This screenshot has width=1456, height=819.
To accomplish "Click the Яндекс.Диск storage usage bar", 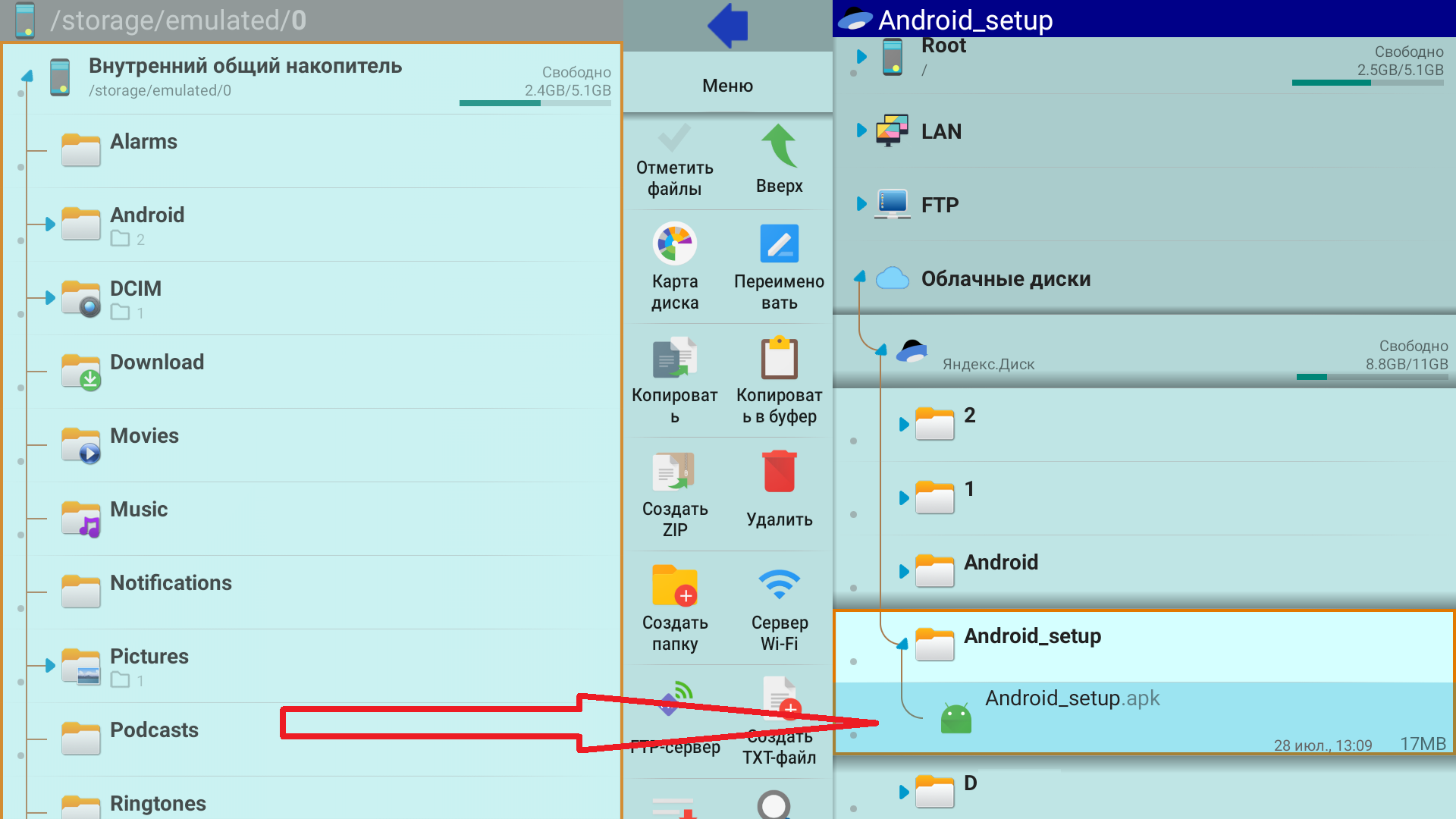I will [x=1372, y=377].
